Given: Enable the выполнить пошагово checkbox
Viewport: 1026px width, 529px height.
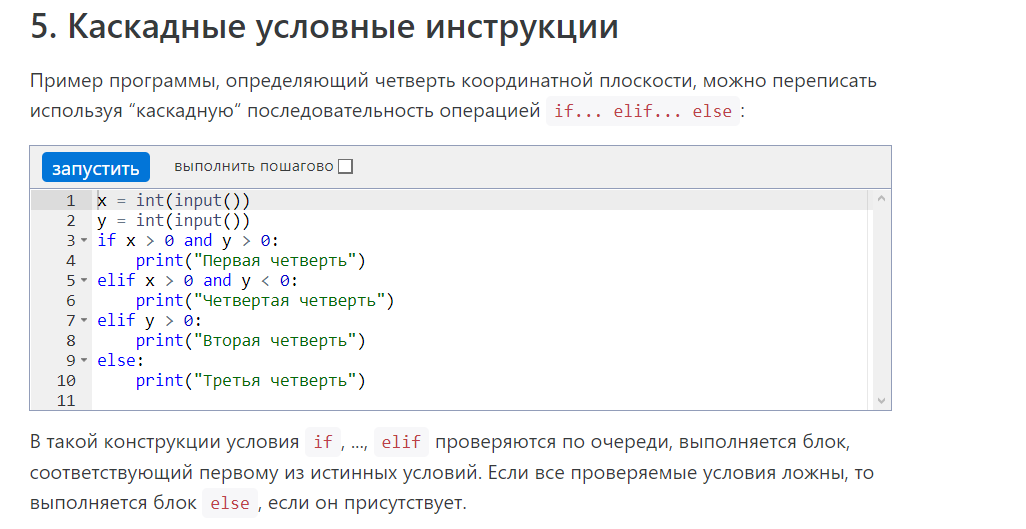Looking at the screenshot, I should (345, 166).
